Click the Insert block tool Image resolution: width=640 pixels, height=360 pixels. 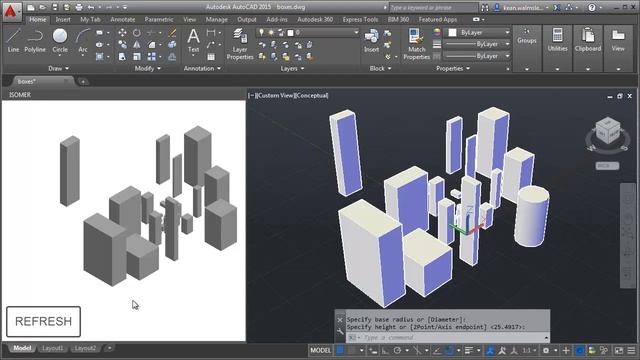[371, 41]
